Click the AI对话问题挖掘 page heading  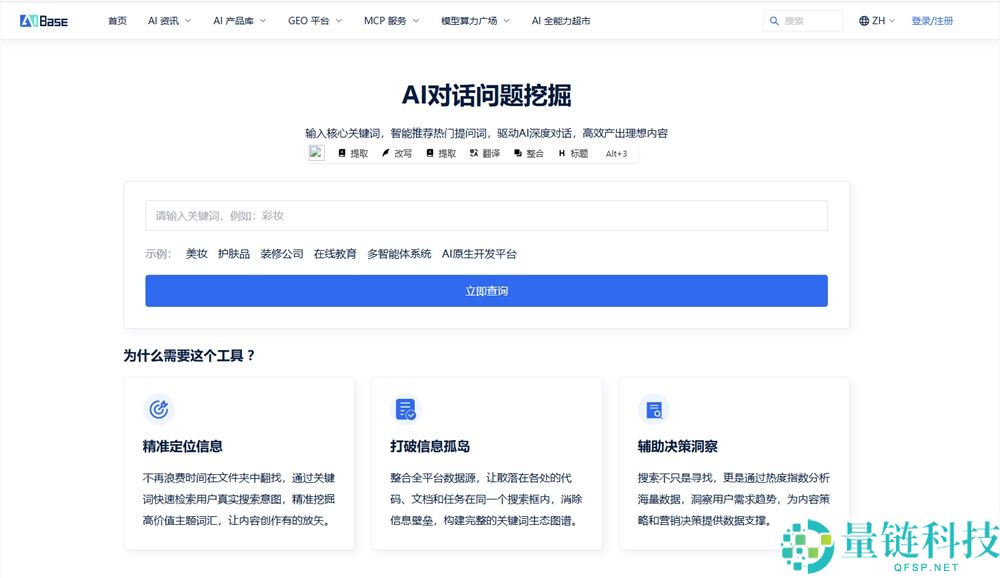(487, 96)
